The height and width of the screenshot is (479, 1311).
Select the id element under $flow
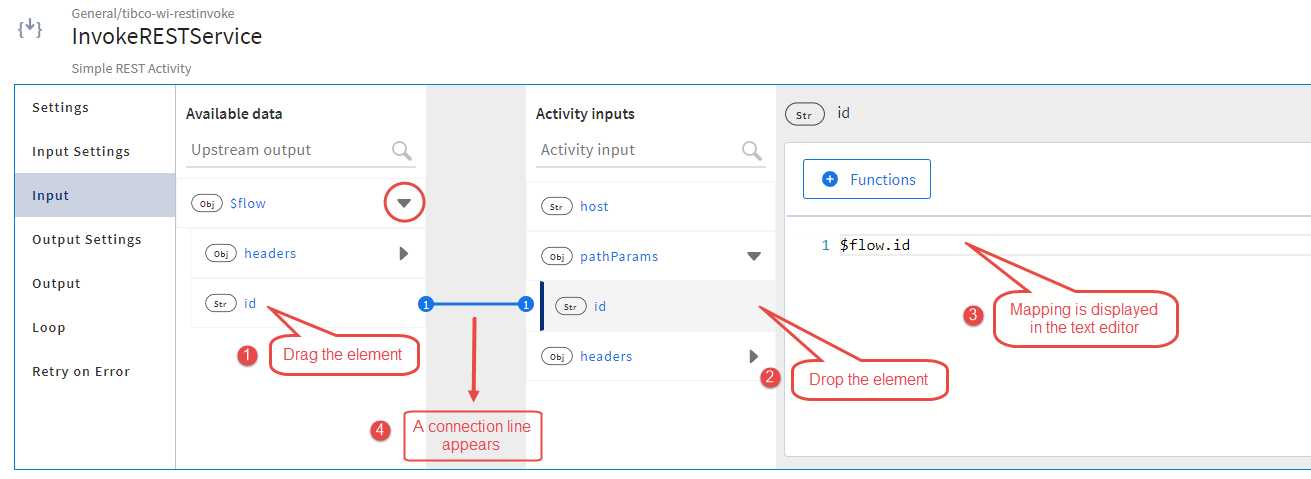(251, 303)
